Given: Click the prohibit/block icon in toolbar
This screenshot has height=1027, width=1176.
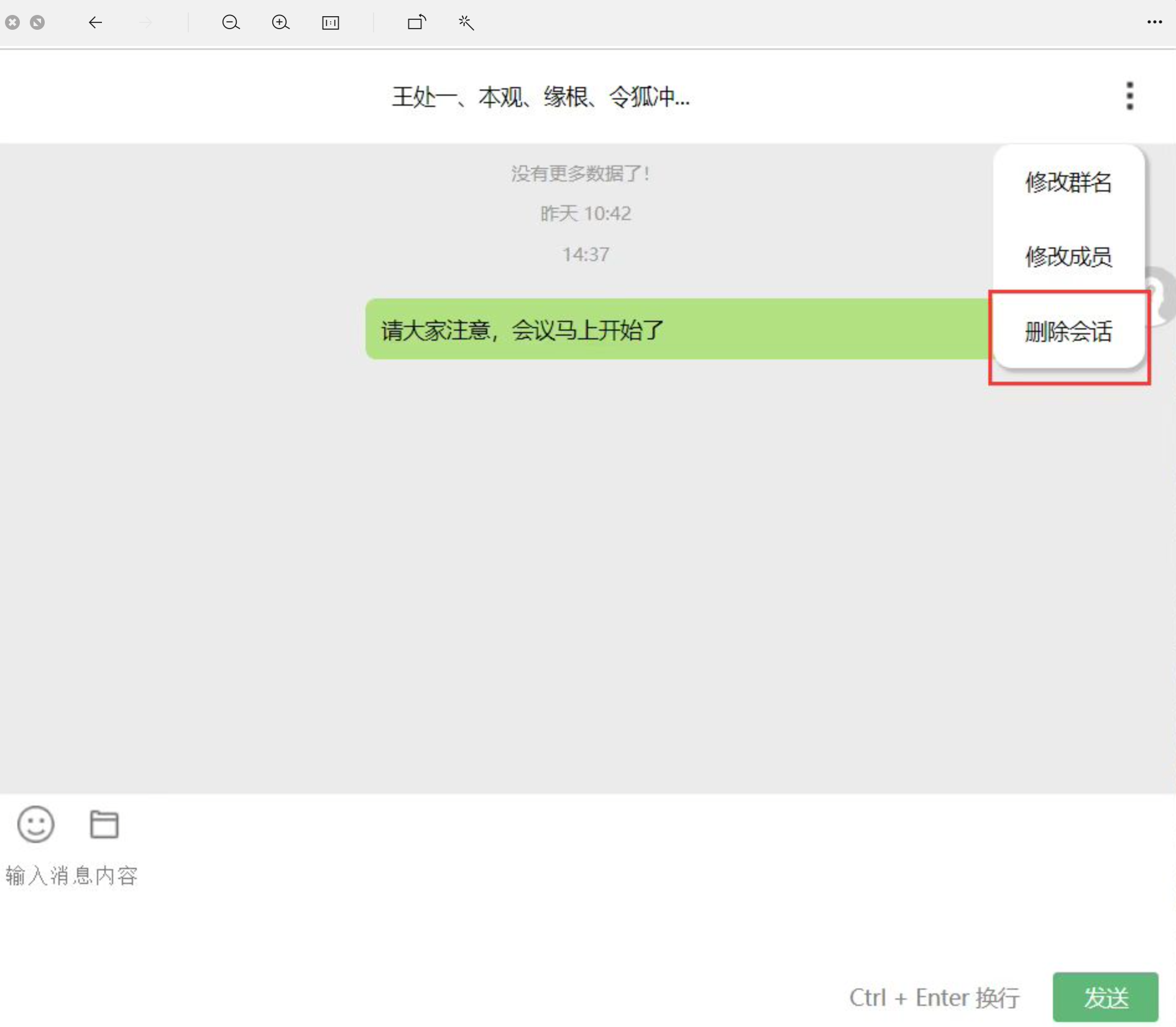Looking at the screenshot, I should pyautogui.click(x=39, y=22).
